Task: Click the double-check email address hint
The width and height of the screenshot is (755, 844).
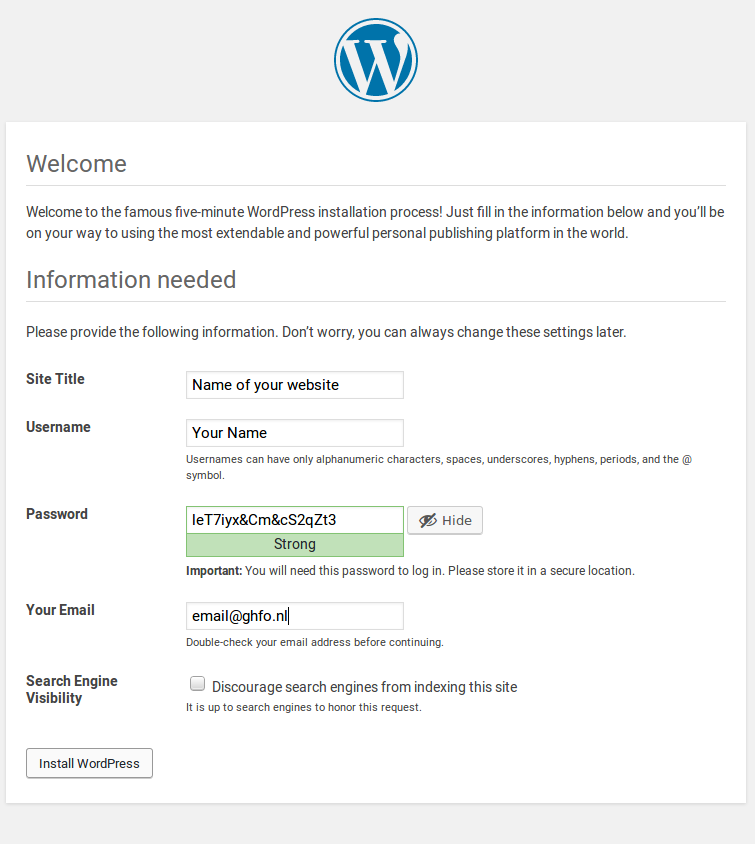Action: 315,642
